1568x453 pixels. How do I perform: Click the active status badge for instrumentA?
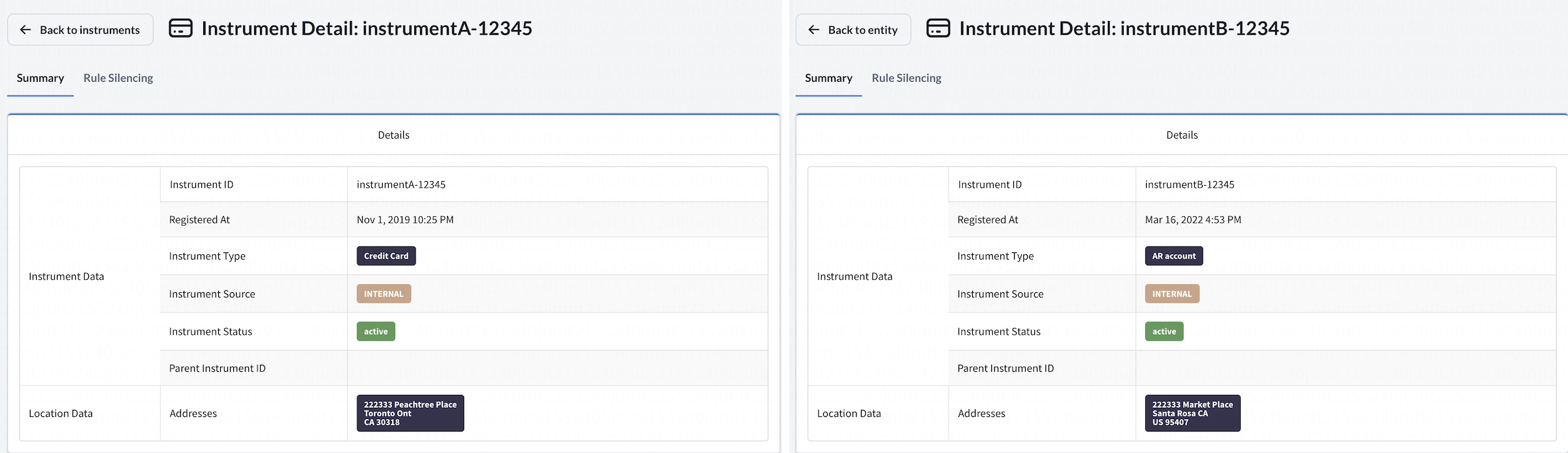point(376,331)
